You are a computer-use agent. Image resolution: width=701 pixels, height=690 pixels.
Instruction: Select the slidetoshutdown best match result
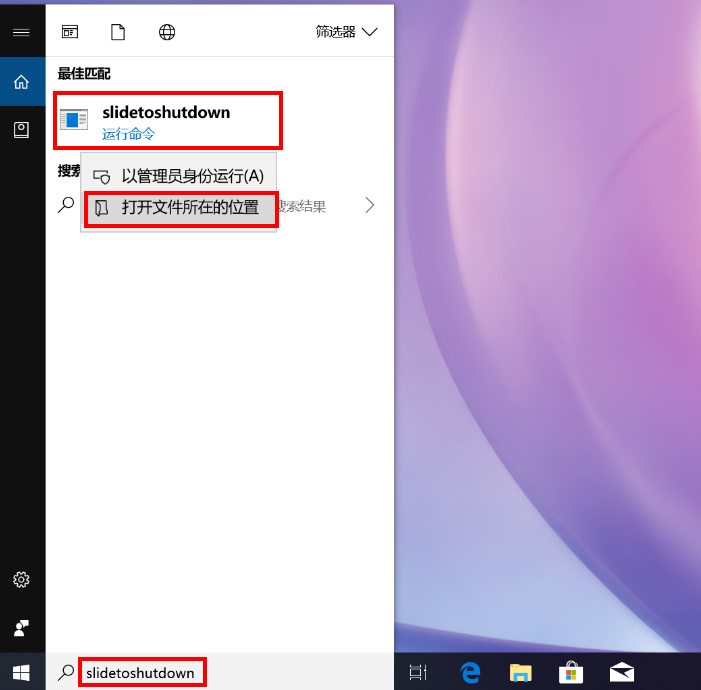[167, 120]
